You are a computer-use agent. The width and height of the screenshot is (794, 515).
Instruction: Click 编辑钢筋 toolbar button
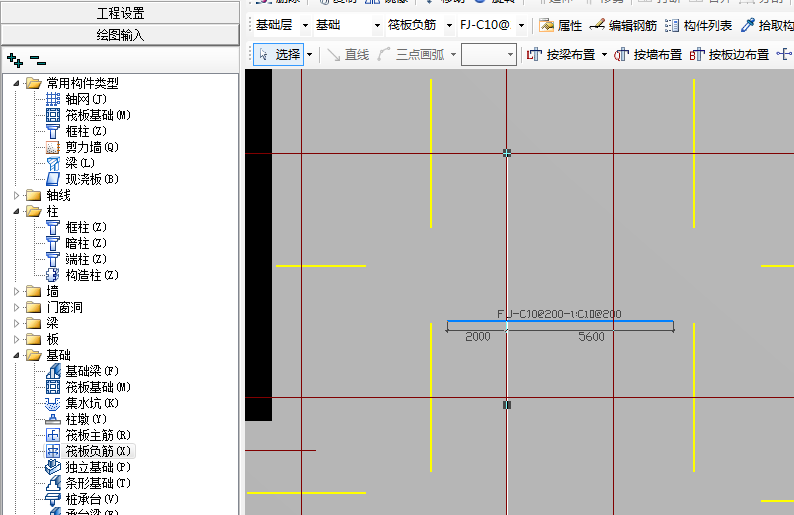(x=623, y=25)
